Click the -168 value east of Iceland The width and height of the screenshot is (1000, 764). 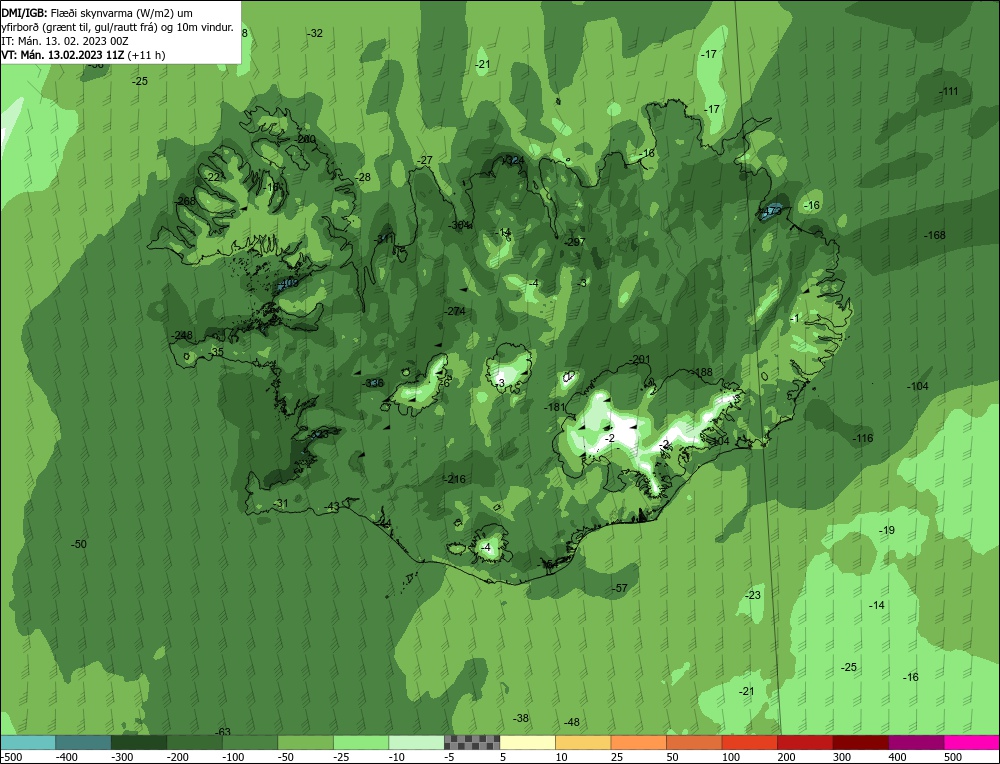click(x=935, y=235)
